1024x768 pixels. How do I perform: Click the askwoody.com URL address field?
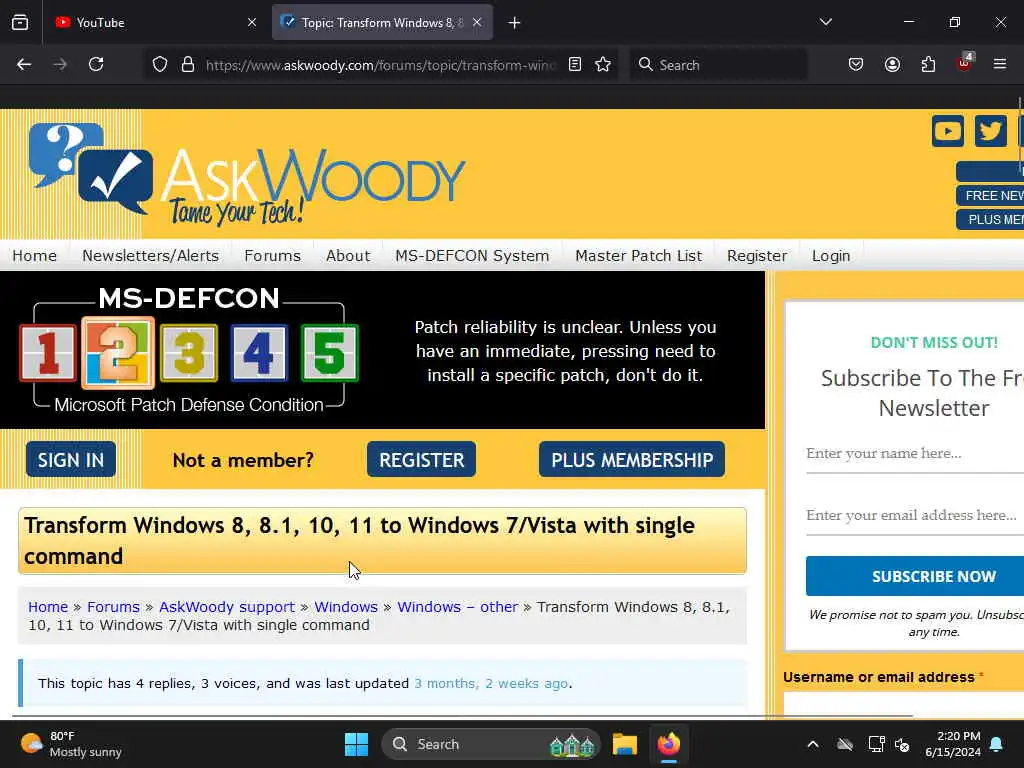pos(380,65)
